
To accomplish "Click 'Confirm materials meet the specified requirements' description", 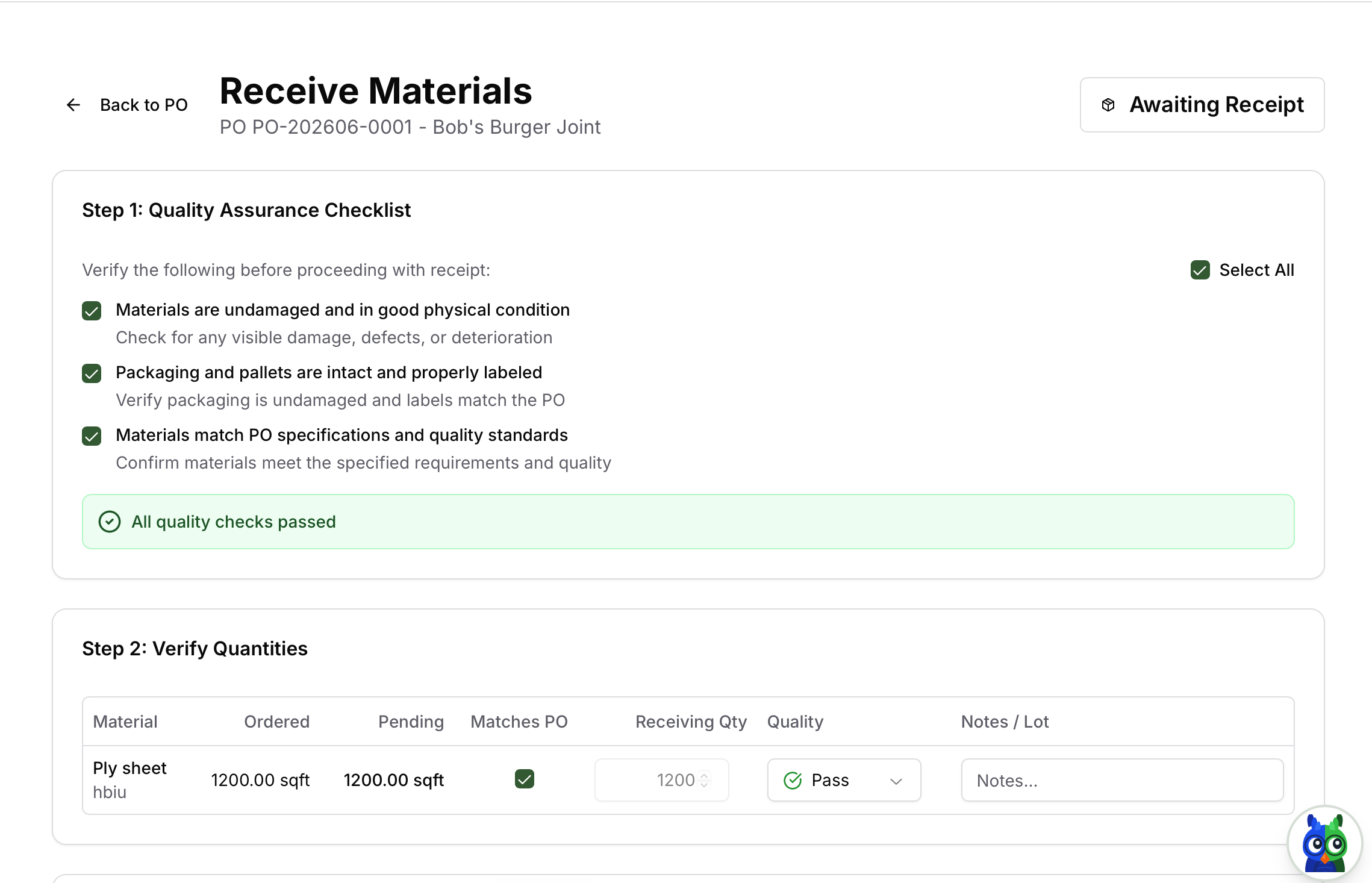I will pos(364,463).
